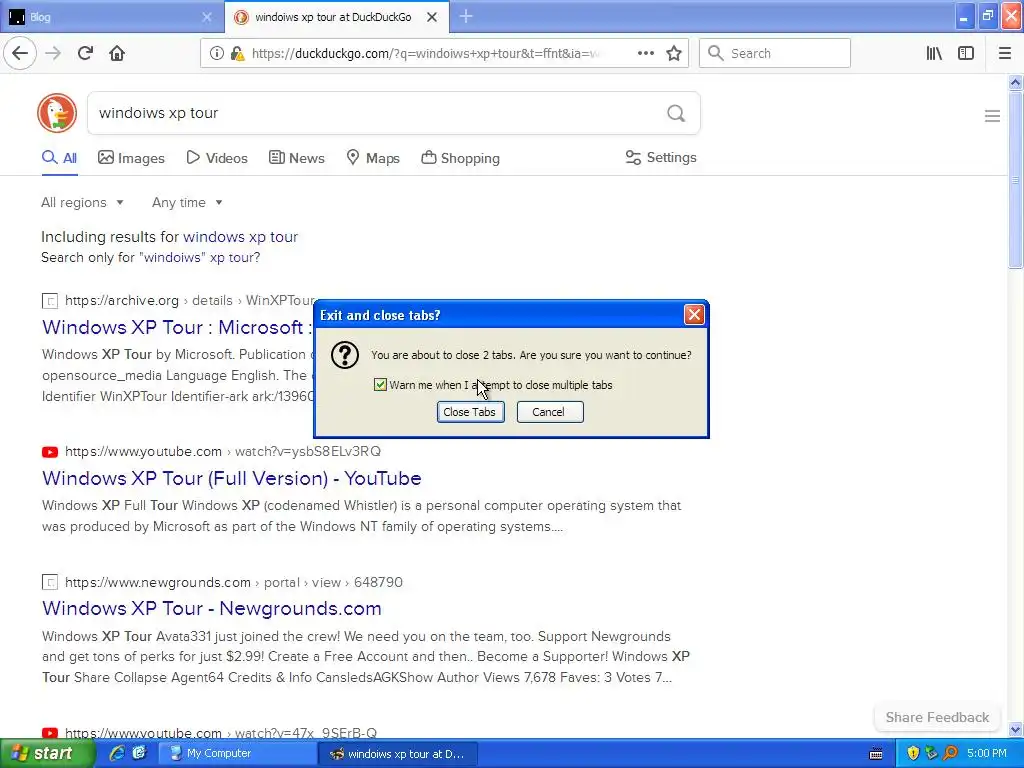Switch to My Computer taskbar window

click(238, 753)
